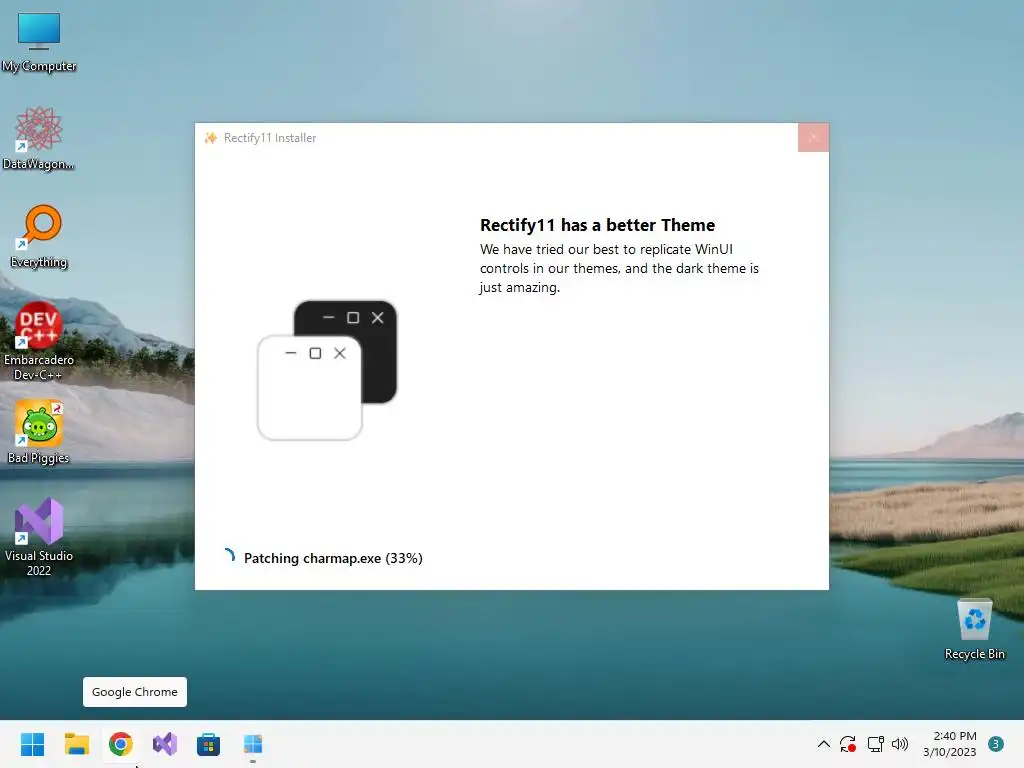Open File Explorer from the taskbar

pyautogui.click(x=77, y=744)
